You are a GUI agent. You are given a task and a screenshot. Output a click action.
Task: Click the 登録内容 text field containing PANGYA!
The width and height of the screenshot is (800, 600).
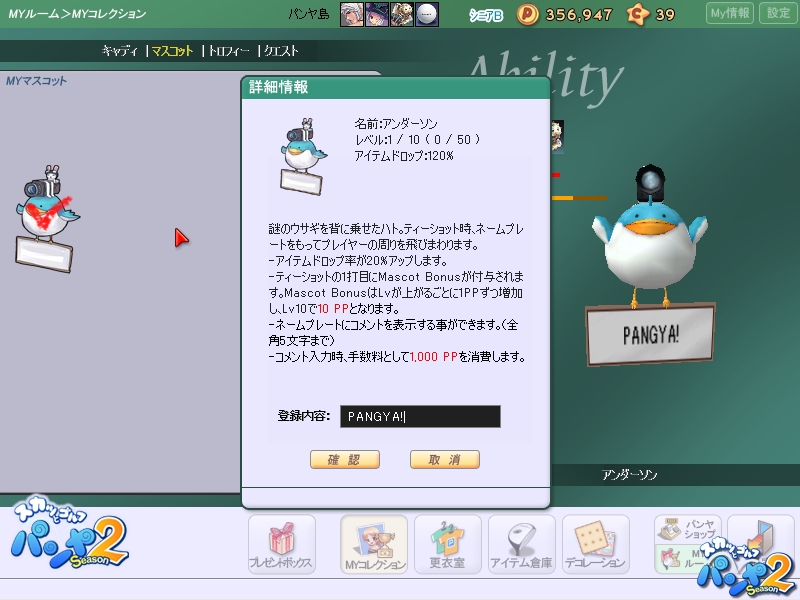tap(420, 416)
